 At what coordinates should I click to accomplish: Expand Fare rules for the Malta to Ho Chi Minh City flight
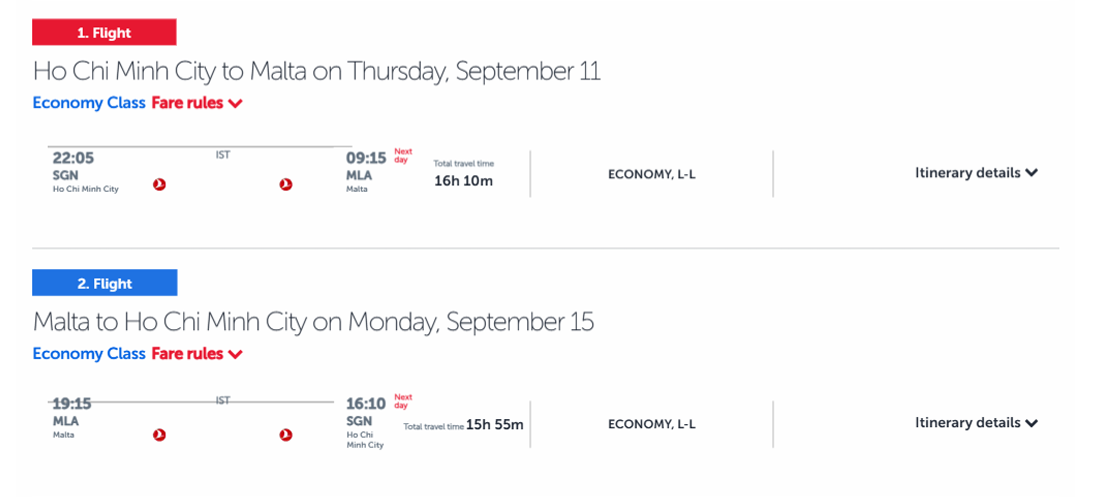click(197, 353)
